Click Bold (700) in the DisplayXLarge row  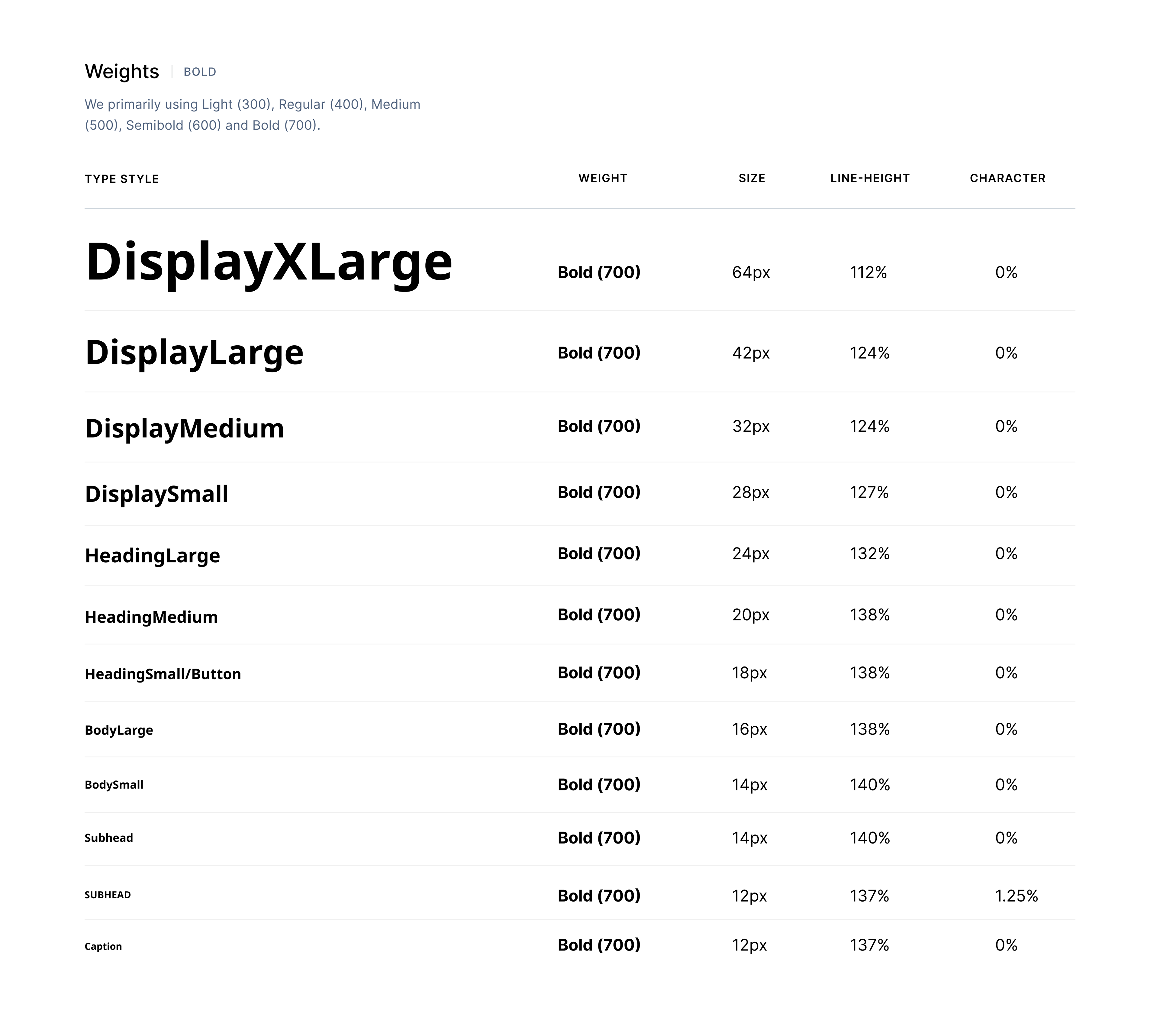coord(599,273)
